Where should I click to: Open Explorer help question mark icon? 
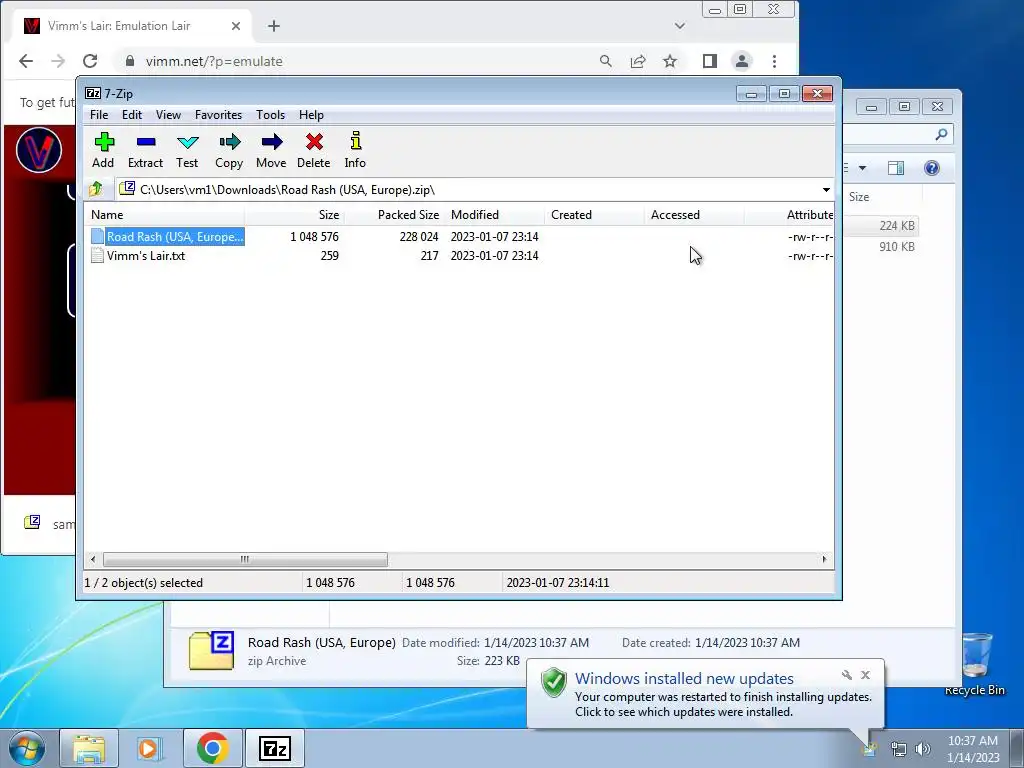click(x=932, y=168)
